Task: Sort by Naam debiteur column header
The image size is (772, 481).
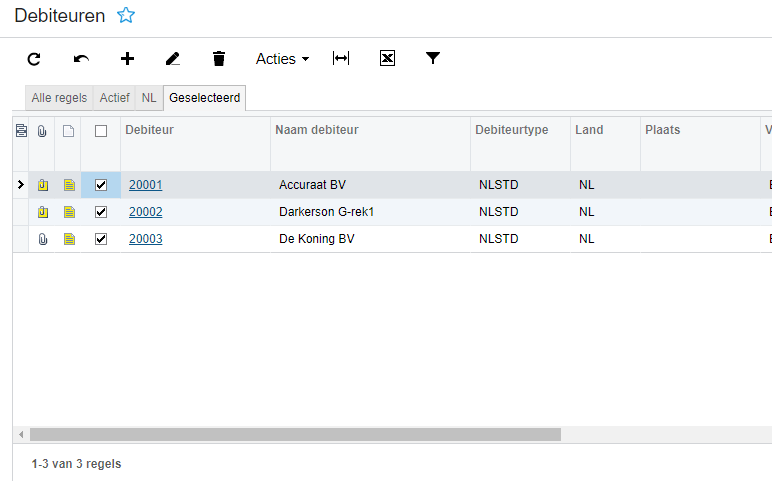Action: click(x=317, y=130)
